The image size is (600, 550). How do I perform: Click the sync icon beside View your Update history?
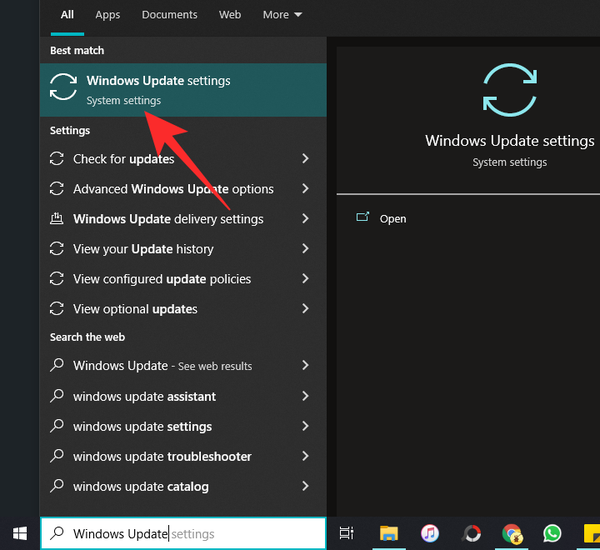(57, 248)
